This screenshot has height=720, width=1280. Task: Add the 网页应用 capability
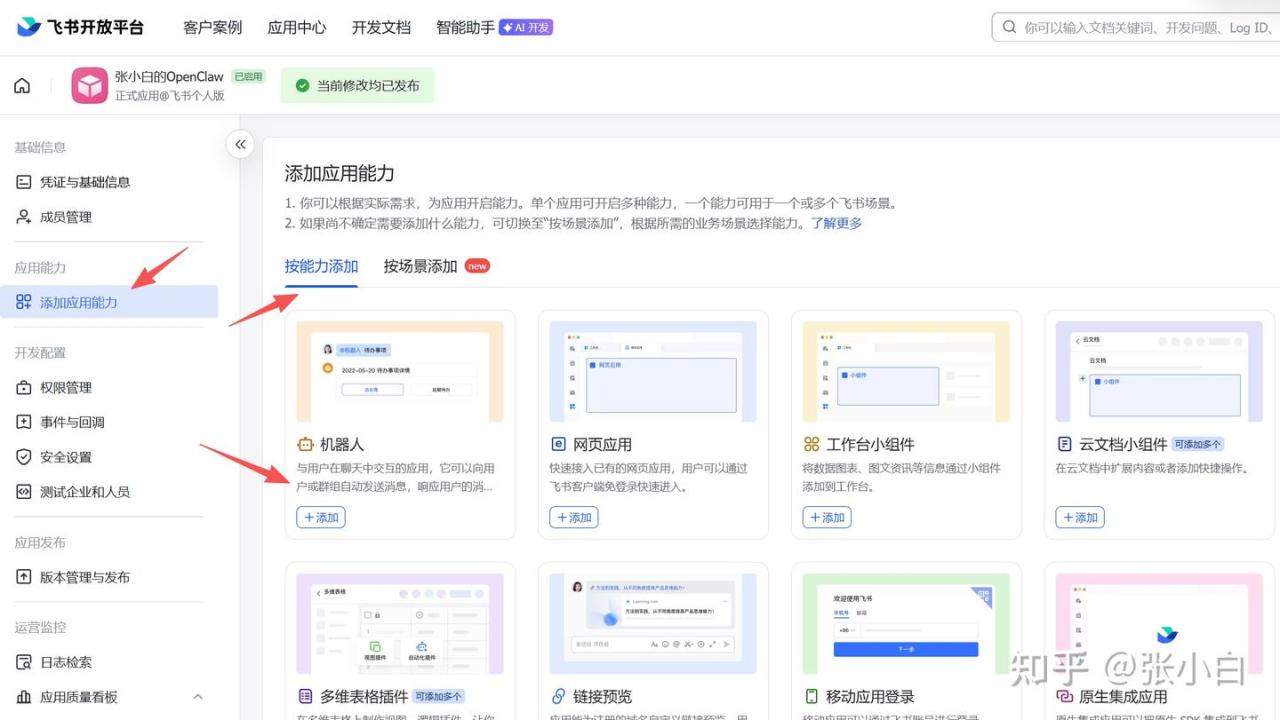(x=574, y=517)
